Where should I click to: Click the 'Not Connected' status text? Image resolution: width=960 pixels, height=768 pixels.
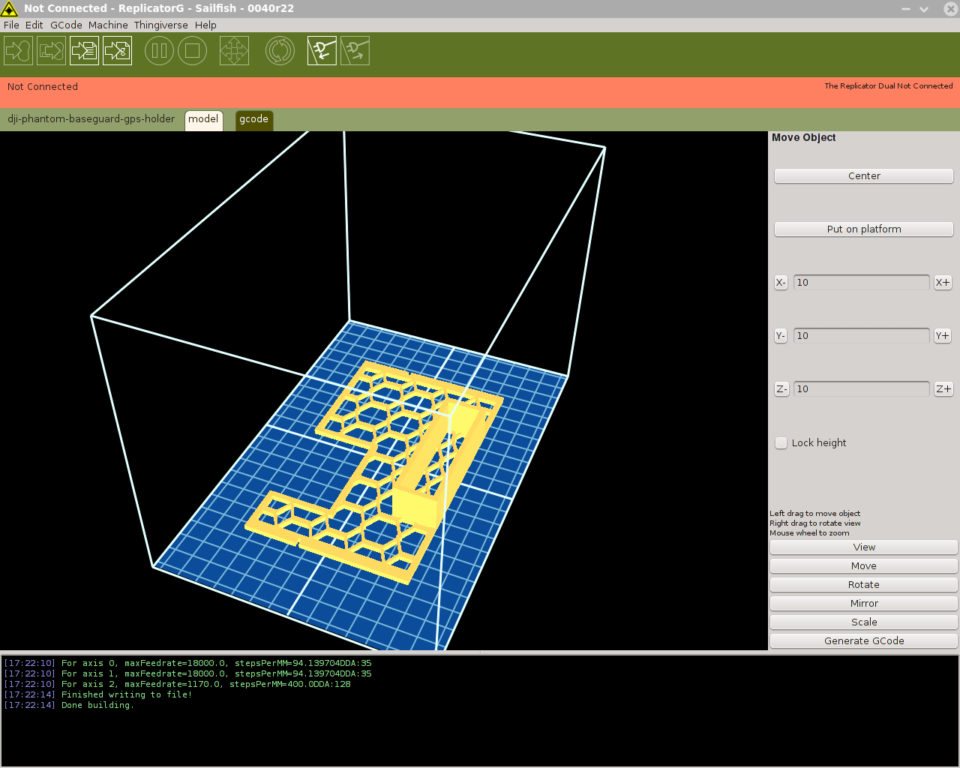pos(42,87)
